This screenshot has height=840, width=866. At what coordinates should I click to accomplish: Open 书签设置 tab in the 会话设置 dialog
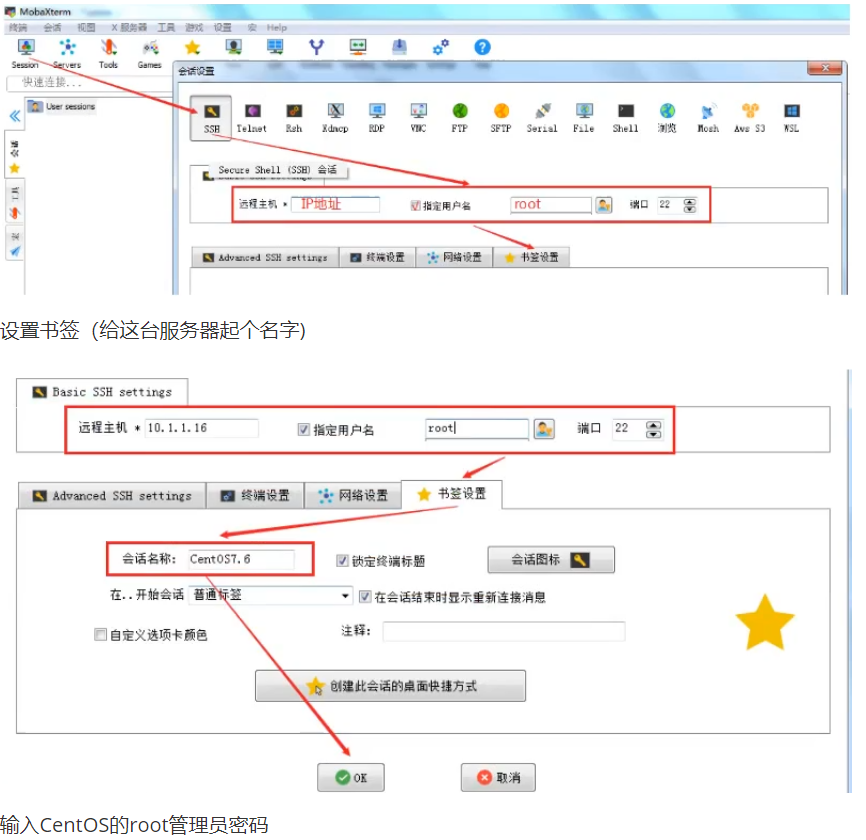tap(531, 257)
